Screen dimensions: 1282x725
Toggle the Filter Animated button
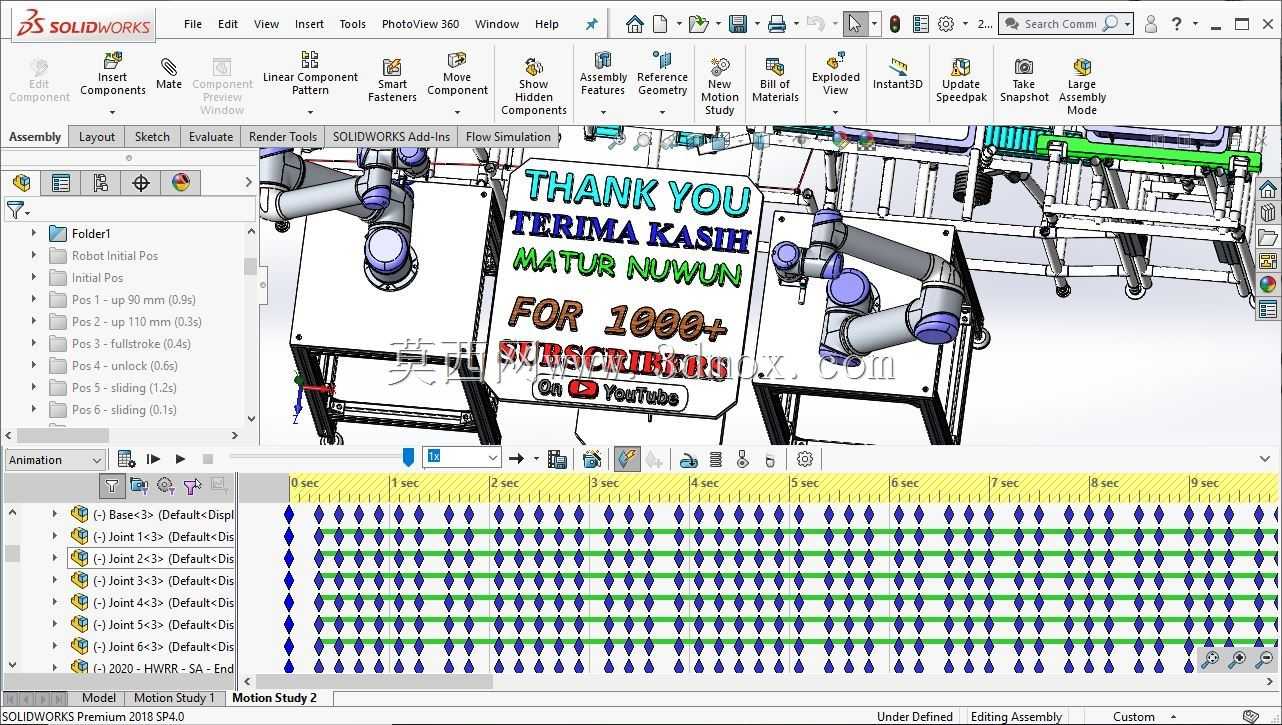click(x=139, y=486)
